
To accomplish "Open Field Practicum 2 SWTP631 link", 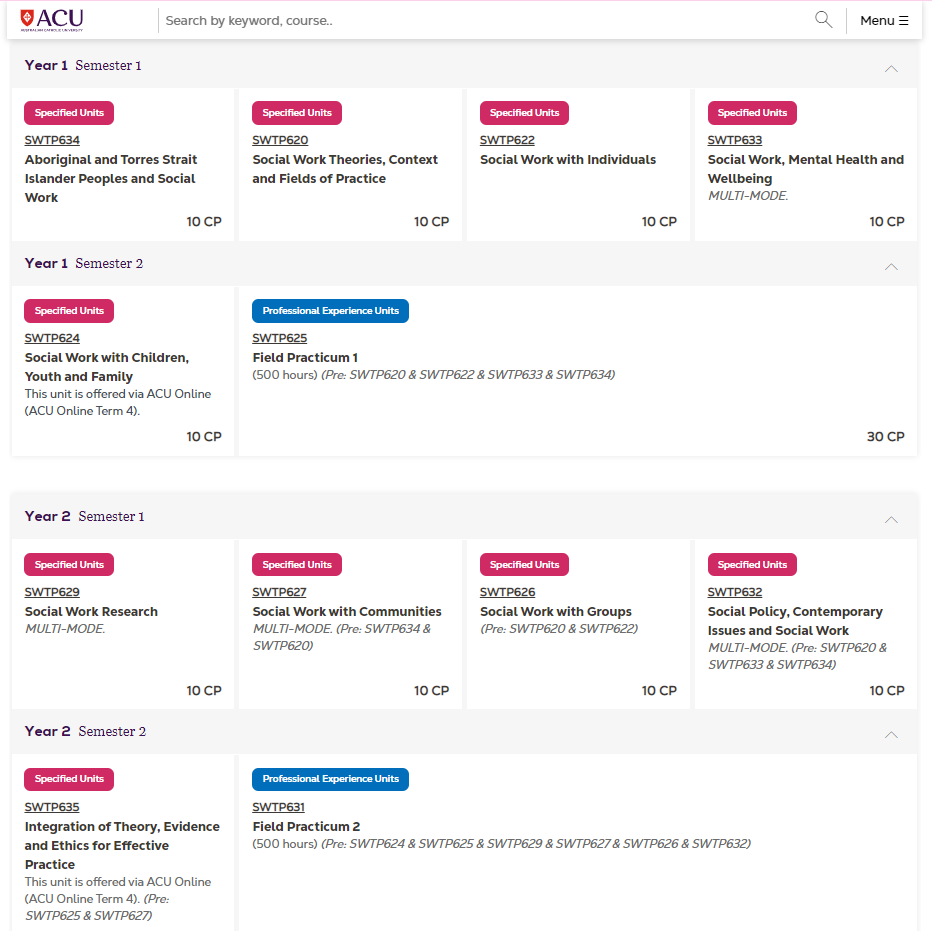I will (279, 807).
